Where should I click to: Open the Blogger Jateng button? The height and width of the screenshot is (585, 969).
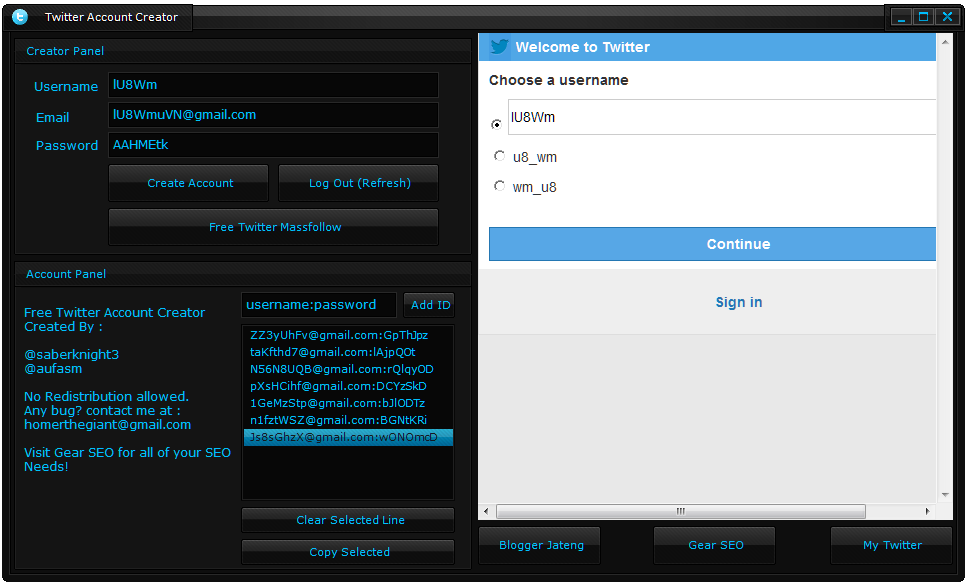[x=540, y=545]
